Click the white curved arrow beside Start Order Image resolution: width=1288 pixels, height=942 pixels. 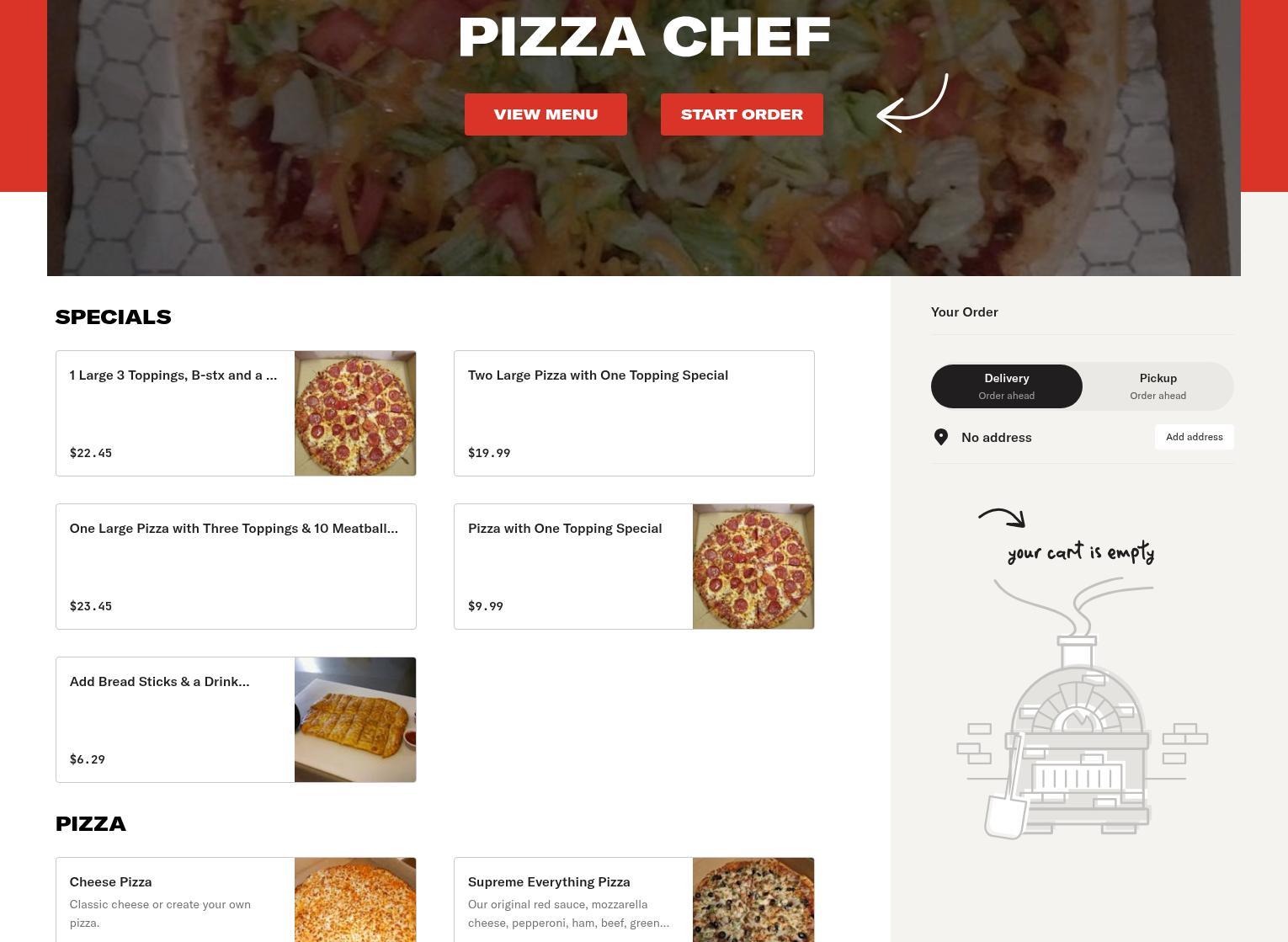(x=913, y=103)
